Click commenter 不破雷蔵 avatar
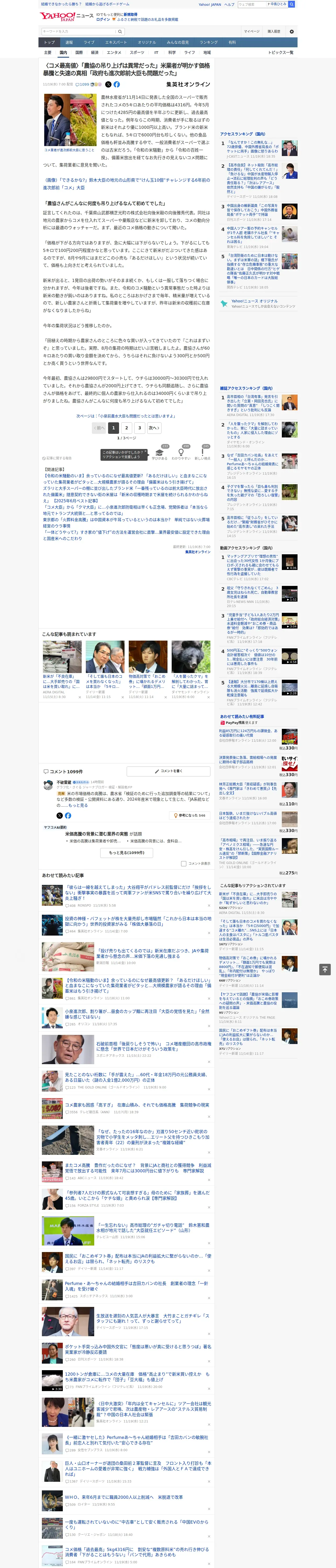This screenshot has height=1568, width=336. (x=48, y=785)
